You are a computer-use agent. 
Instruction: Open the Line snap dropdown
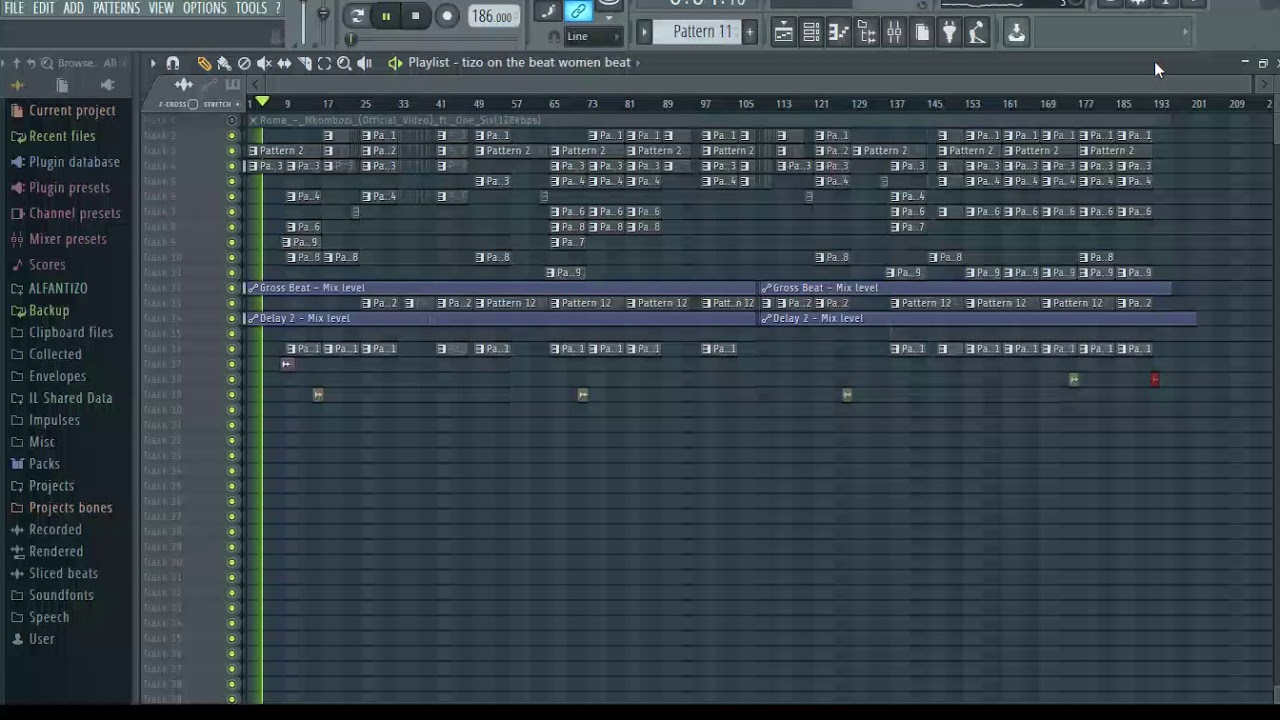[591, 36]
